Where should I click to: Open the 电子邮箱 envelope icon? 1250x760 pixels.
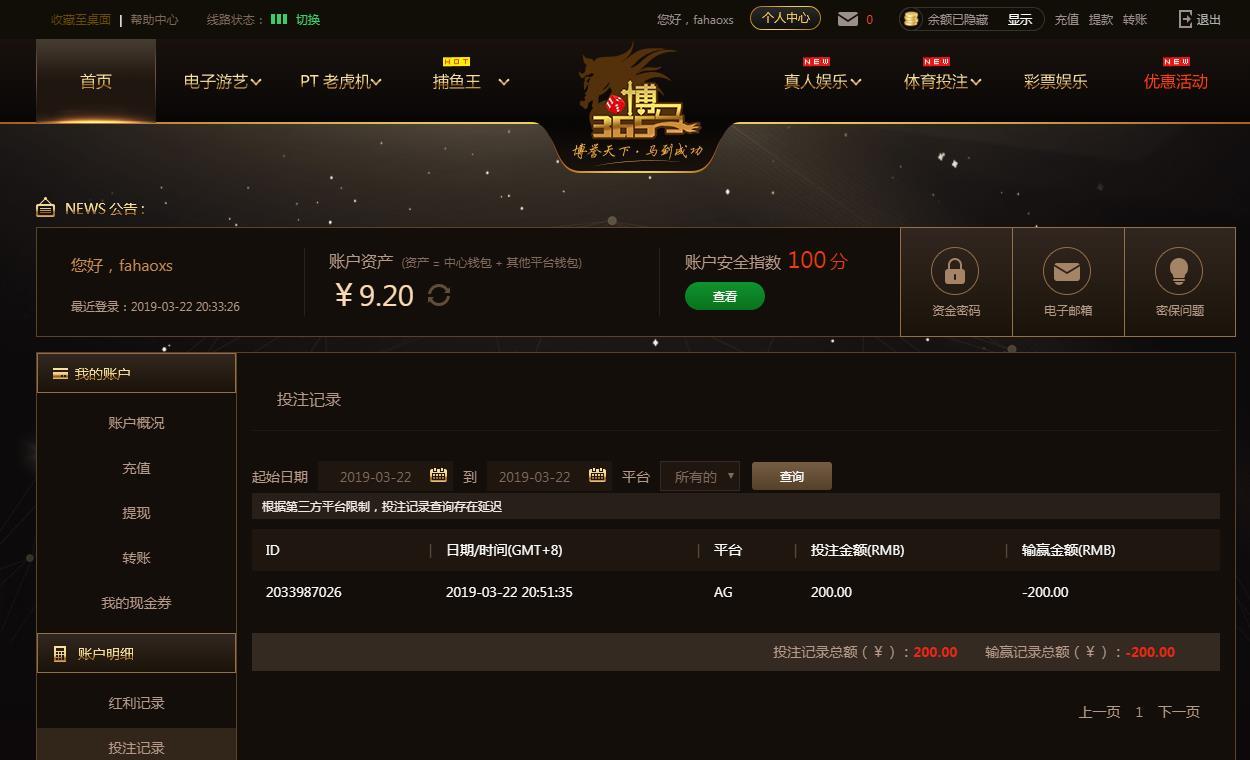[1067, 271]
